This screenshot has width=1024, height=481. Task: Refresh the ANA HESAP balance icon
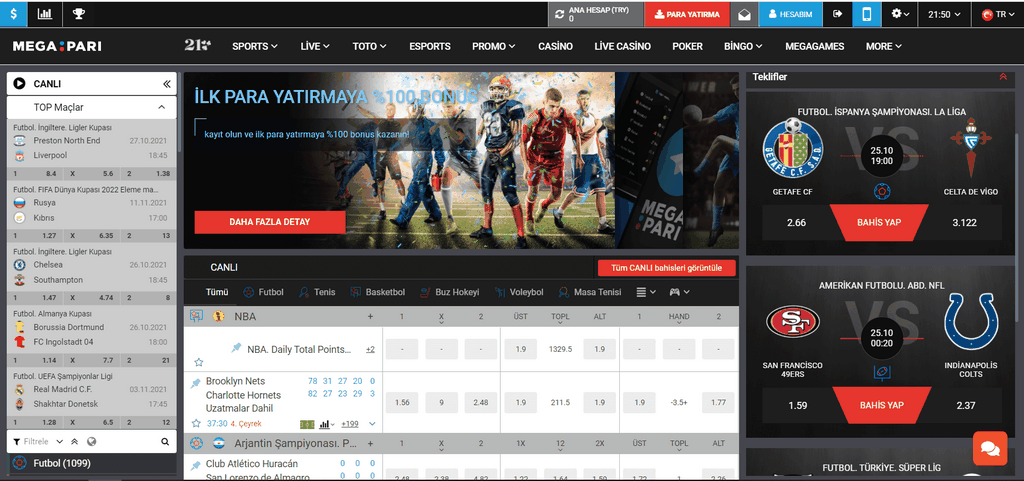[x=559, y=14]
